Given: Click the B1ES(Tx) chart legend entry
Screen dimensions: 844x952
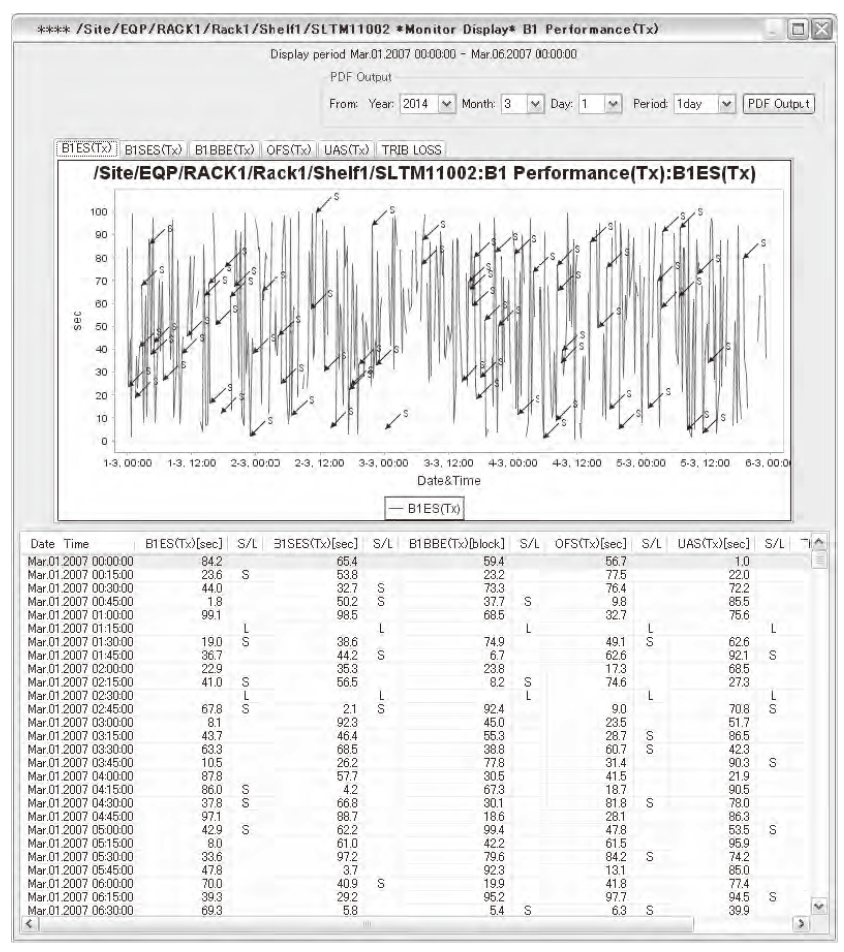Looking at the screenshot, I should 424,508.
